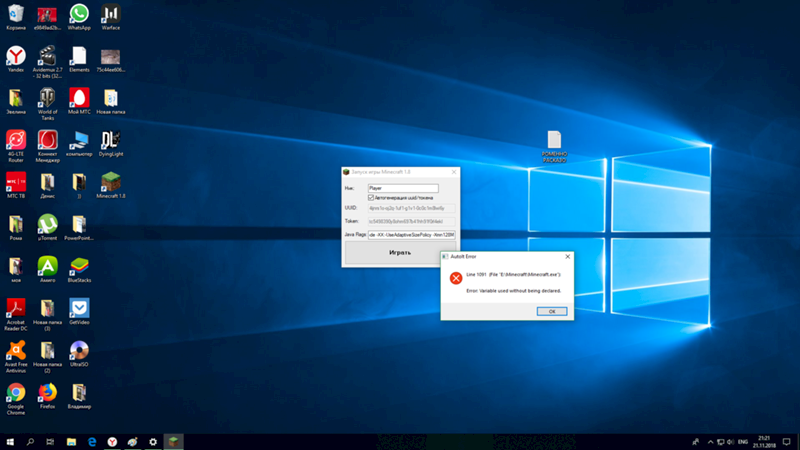The width and height of the screenshot is (800, 450).
Task: Close the AutoIt Error dialog with X
Action: (x=567, y=257)
